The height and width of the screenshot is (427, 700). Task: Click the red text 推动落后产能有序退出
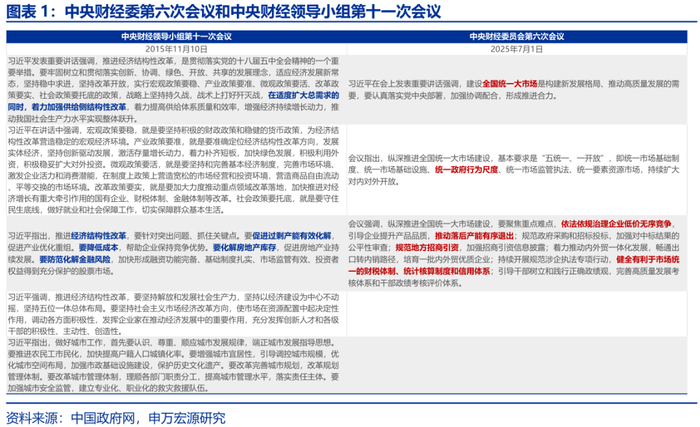coord(474,235)
